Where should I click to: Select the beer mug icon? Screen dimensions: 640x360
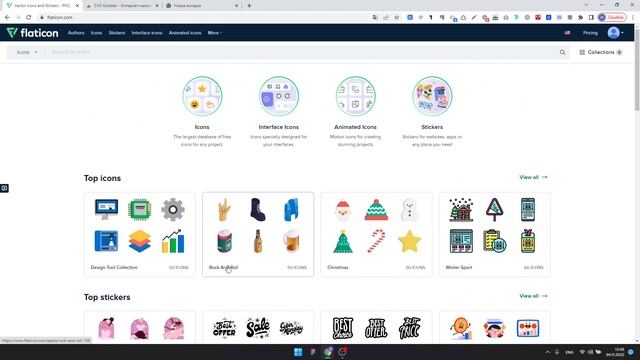[x=291, y=241]
